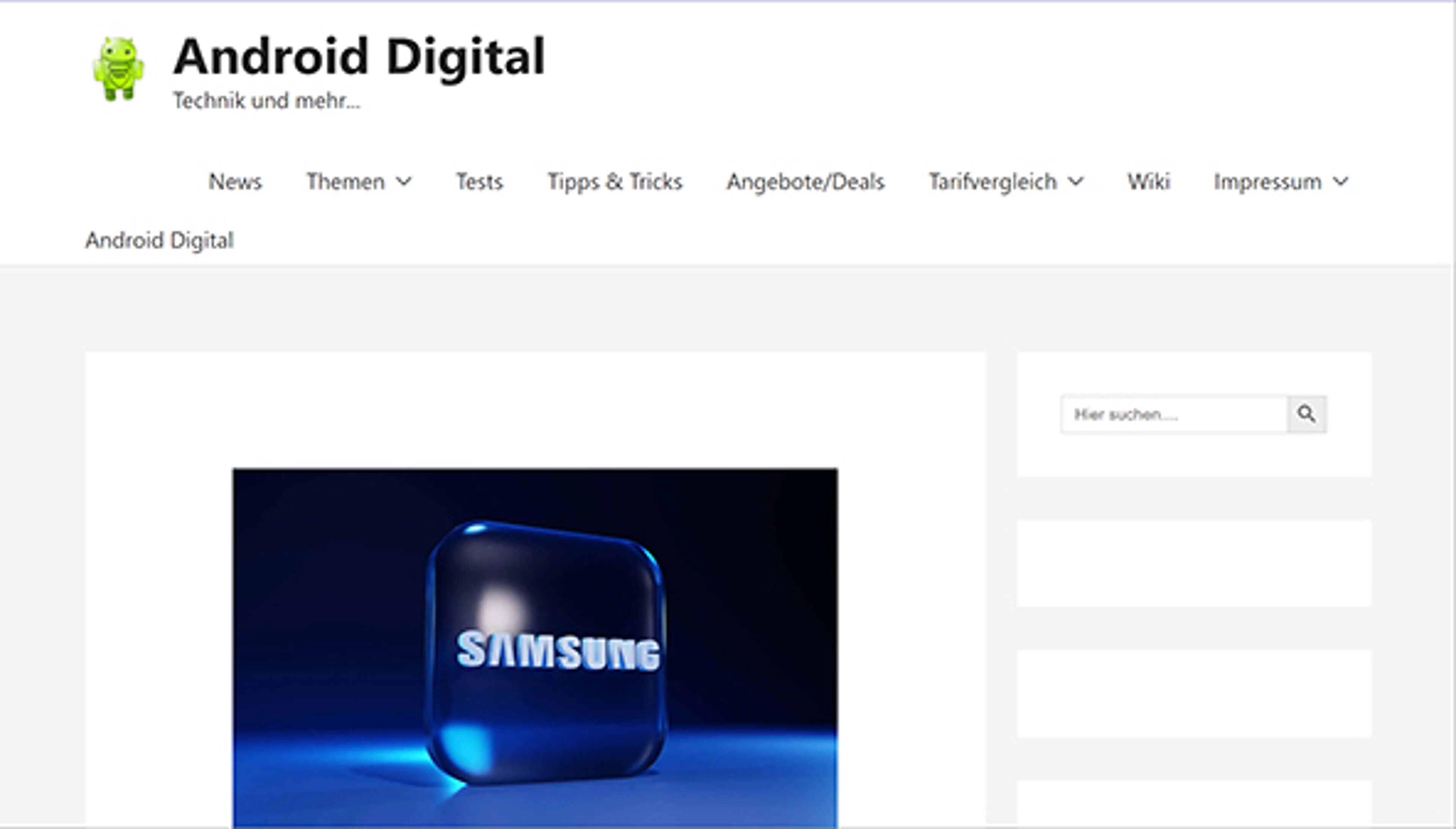
Task: Navigate to Tipps & Tricks
Action: [x=615, y=182]
